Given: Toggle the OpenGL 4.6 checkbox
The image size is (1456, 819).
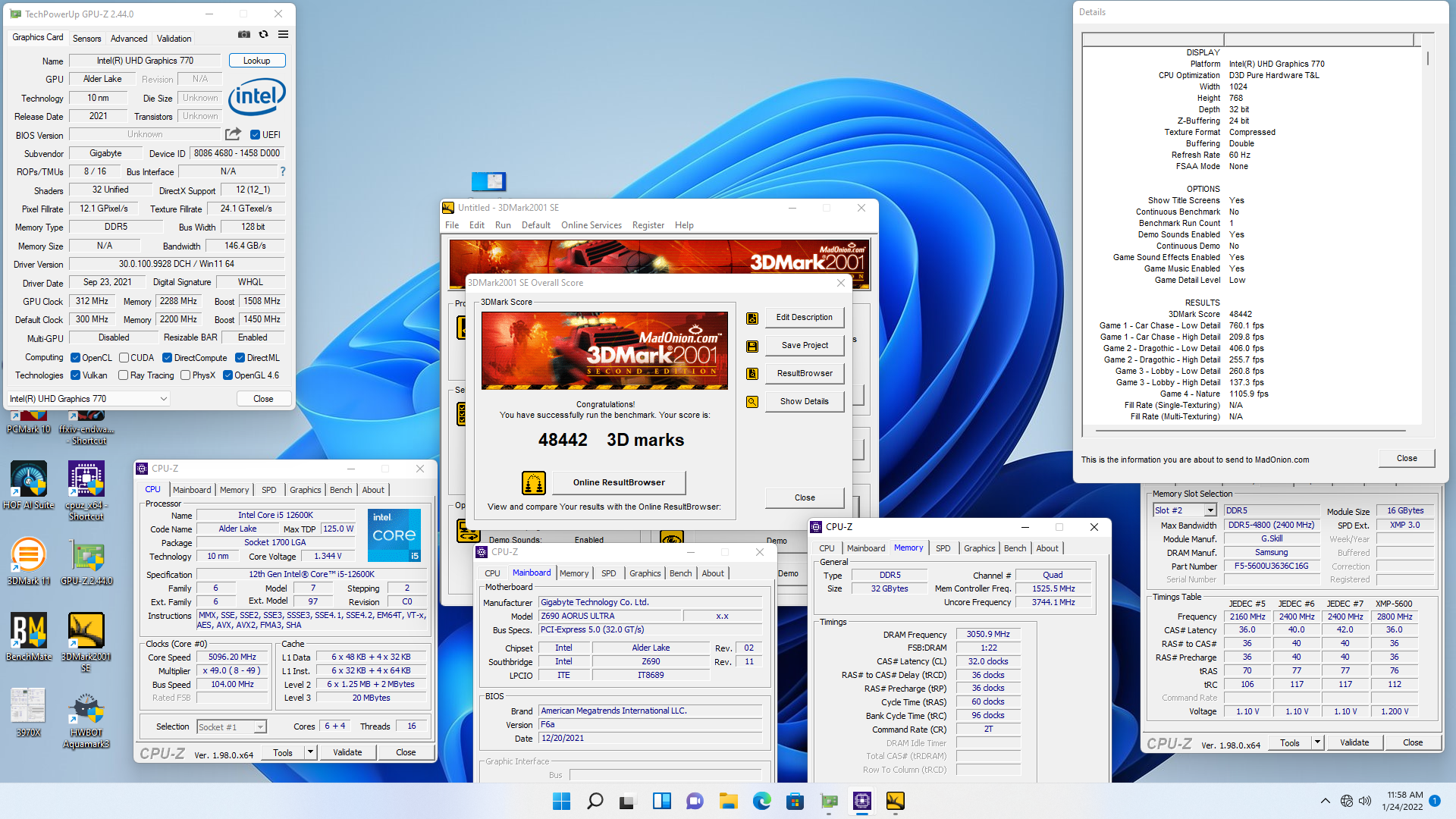Looking at the screenshot, I should [x=227, y=375].
